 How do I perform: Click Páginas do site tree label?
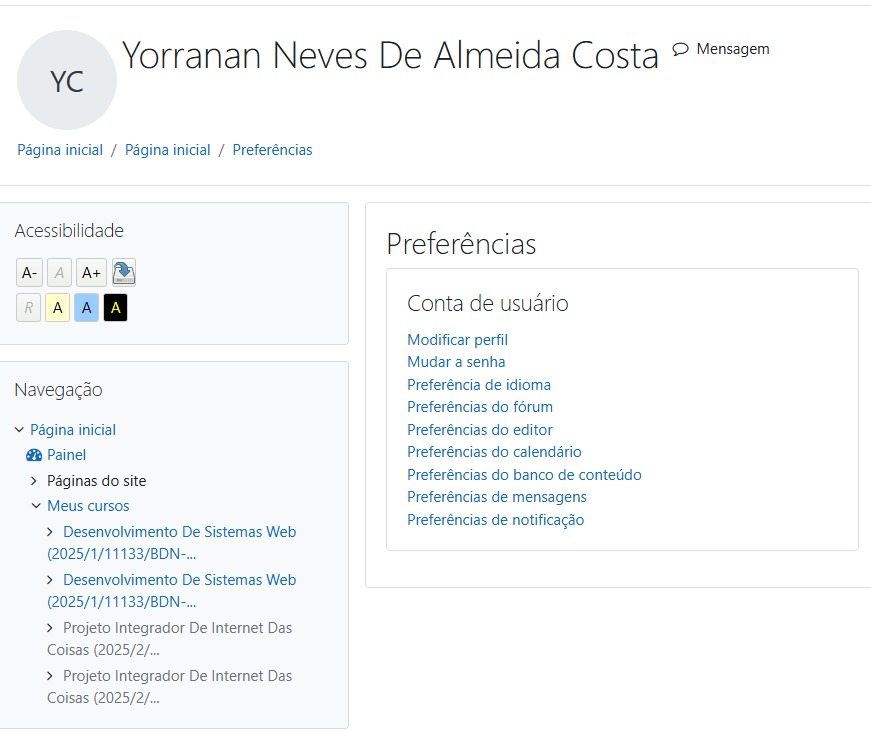click(97, 481)
